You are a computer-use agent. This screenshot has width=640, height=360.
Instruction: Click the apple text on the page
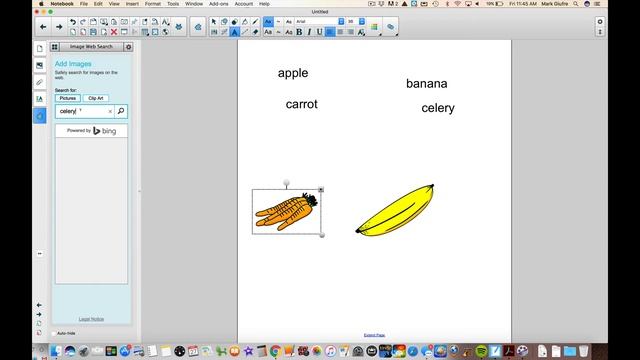[x=293, y=73]
